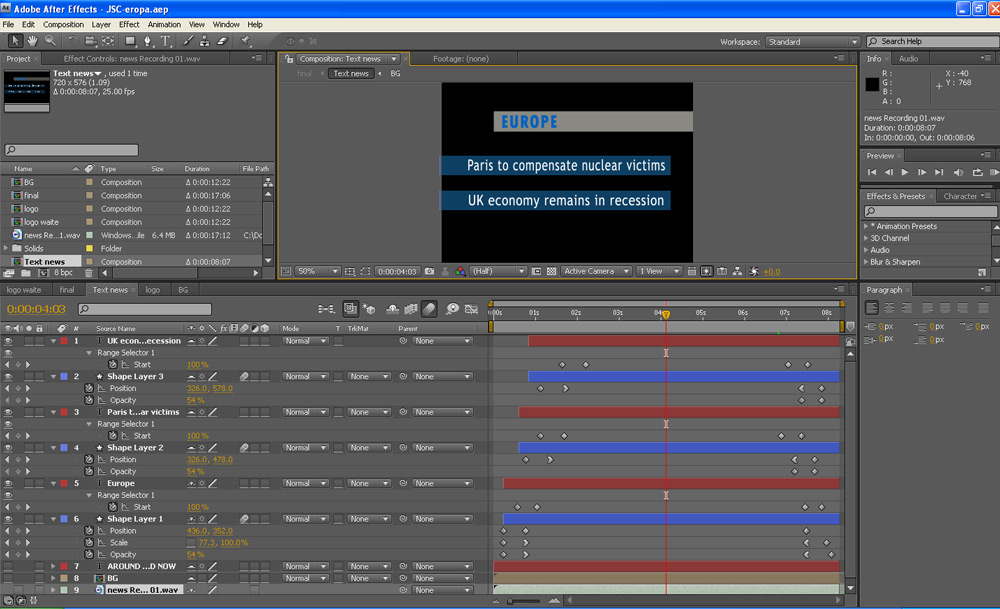Toggle loop option in Preview panel
The height and width of the screenshot is (609, 1000).
pos(977,172)
